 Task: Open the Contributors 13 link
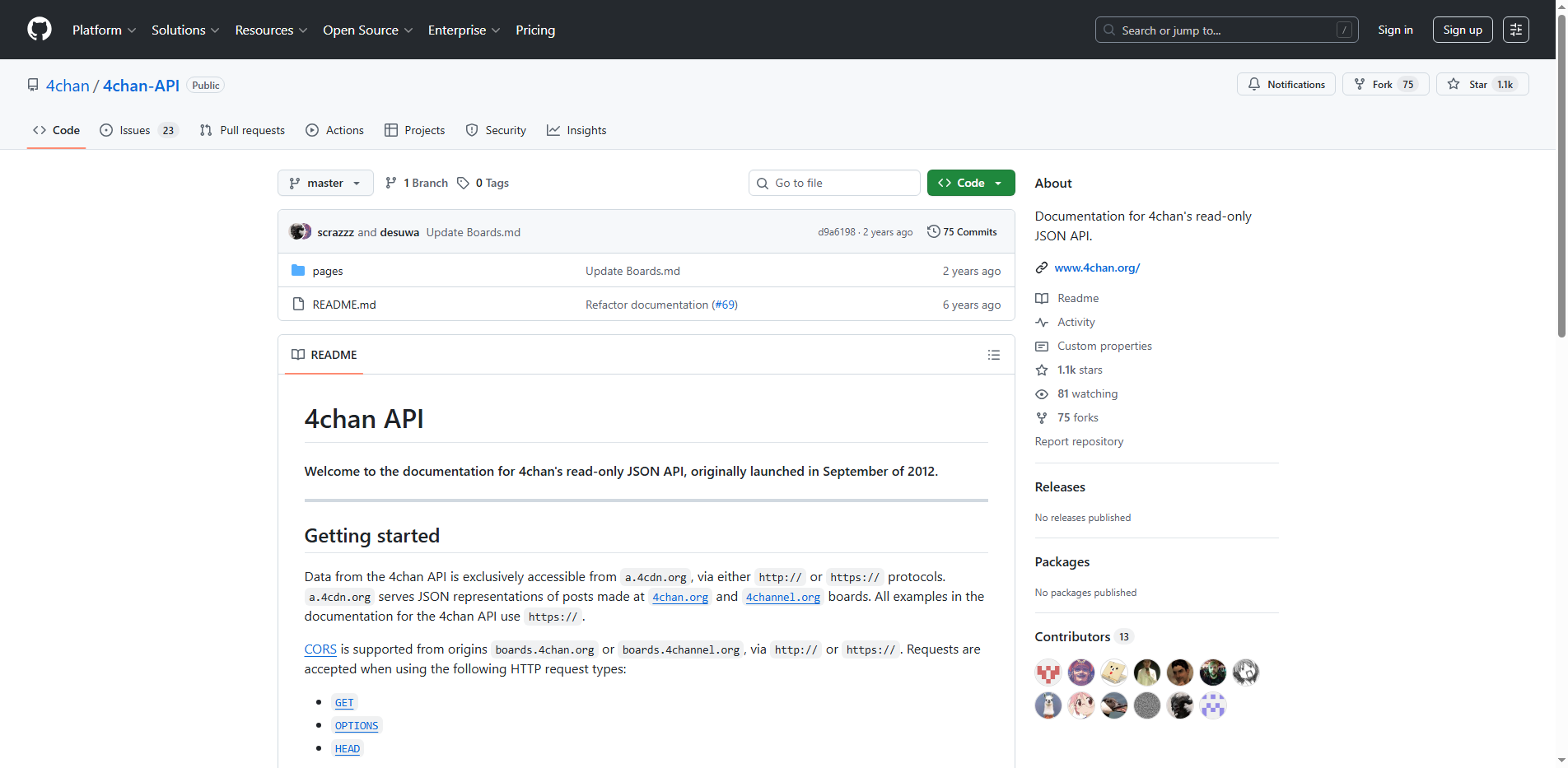[1084, 637]
